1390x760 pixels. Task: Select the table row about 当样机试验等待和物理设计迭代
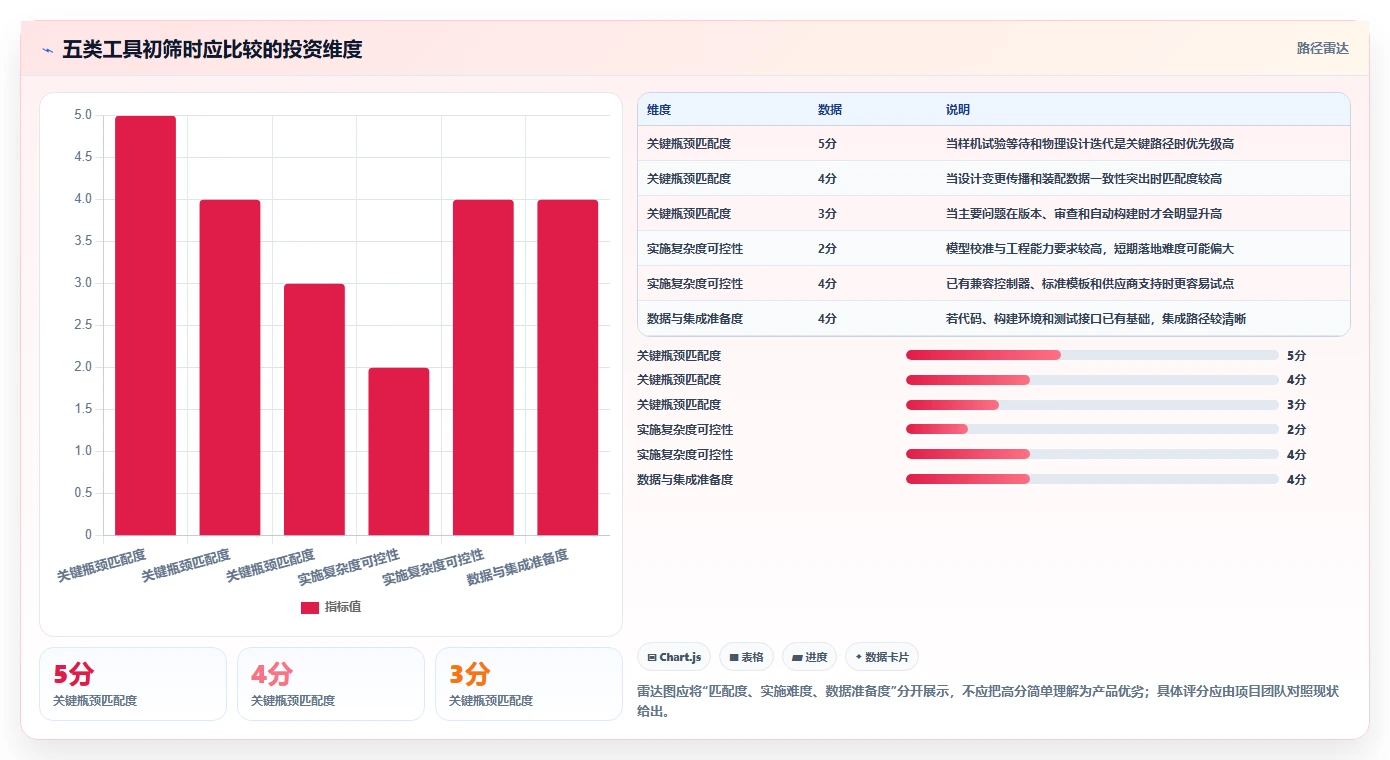[x=993, y=144]
